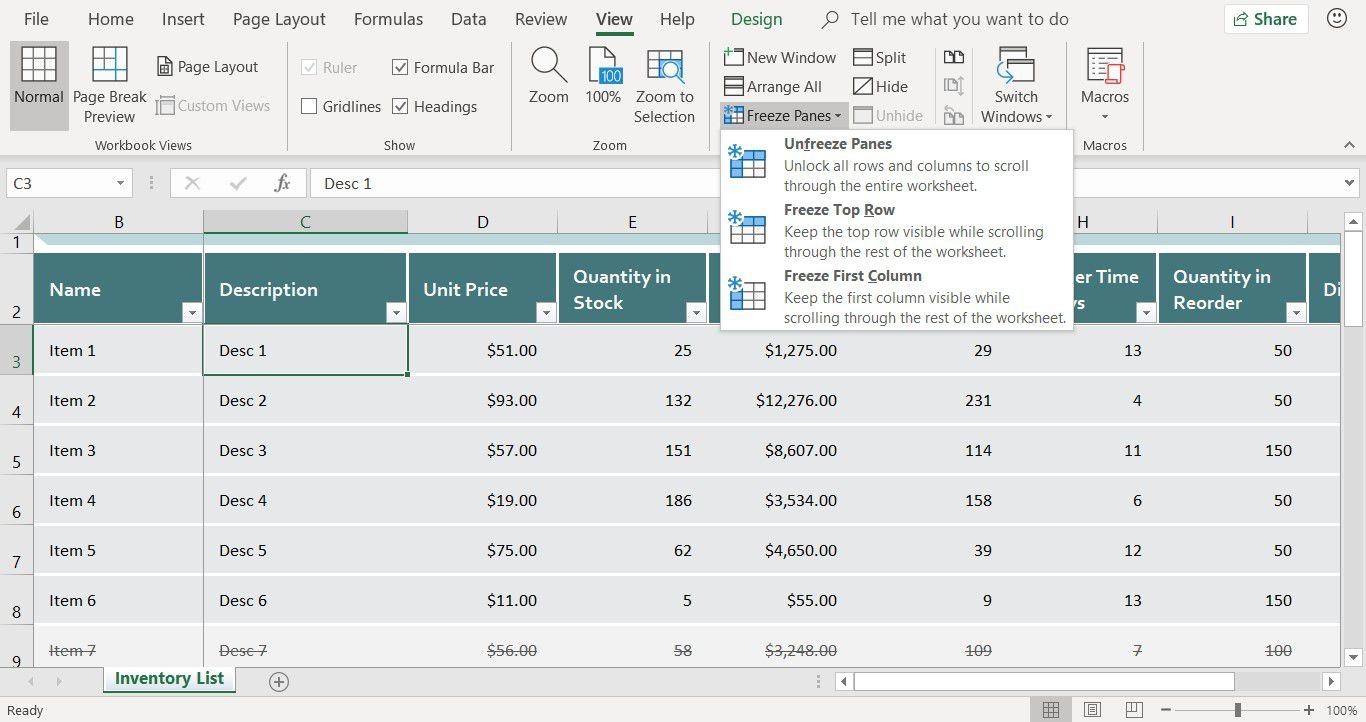Click the Share button
This screenshot has height=722, width=1366.
coord(1265,19)
